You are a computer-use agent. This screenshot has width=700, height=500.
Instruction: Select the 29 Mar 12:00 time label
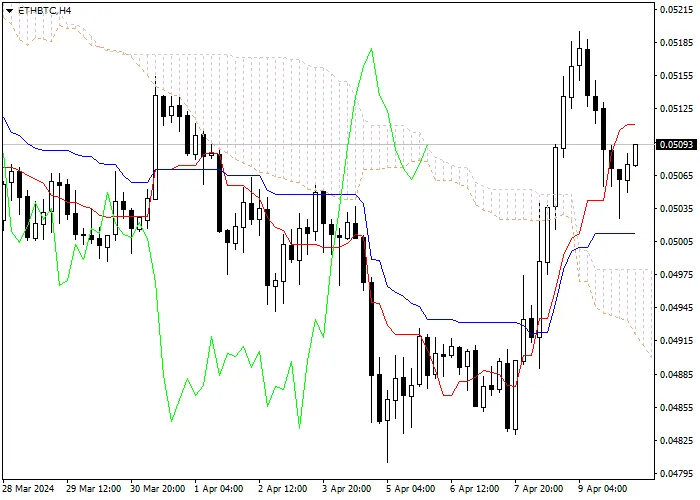pos(93,489)
